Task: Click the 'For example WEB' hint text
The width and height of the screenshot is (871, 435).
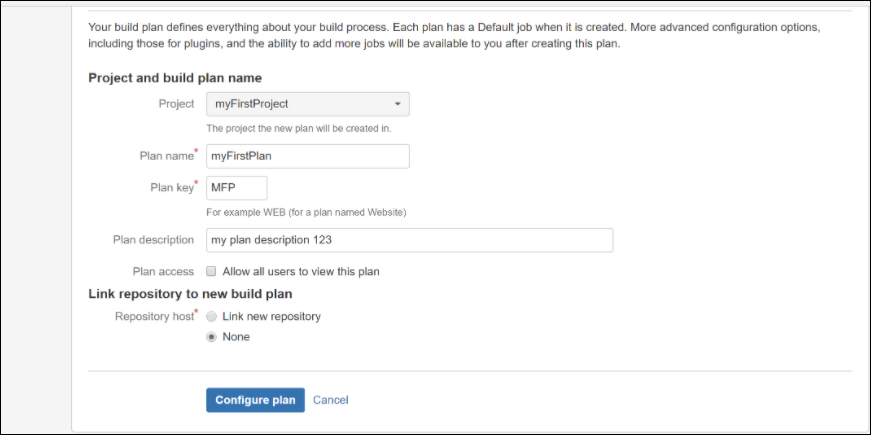Action: pos(306,212)
